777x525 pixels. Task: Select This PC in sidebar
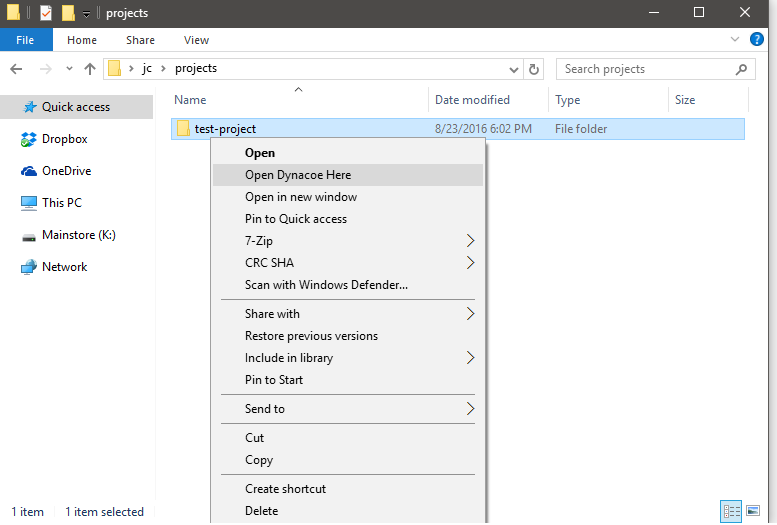click(x=61, y=203)
